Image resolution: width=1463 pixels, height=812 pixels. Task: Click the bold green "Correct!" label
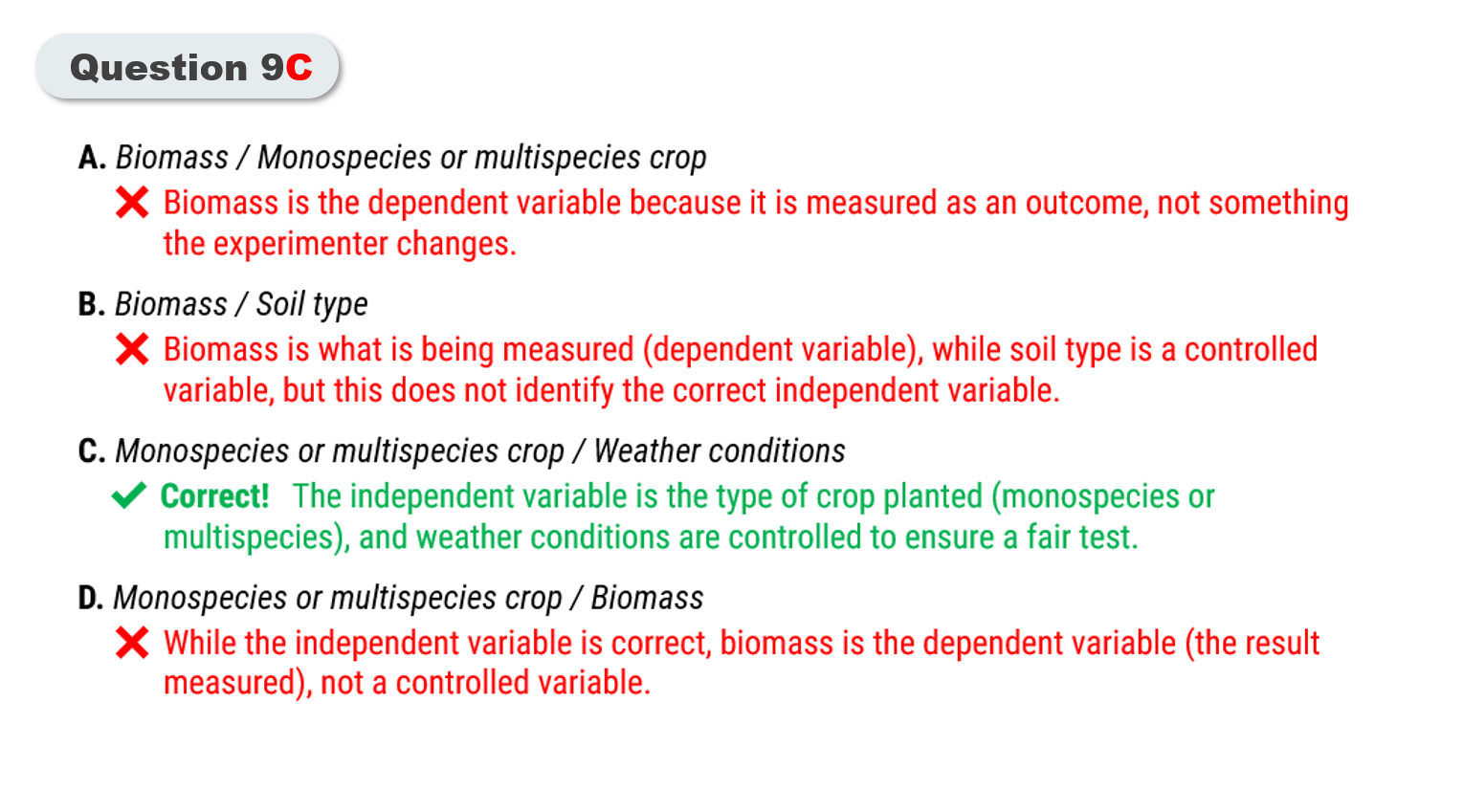click(x=215, y=496)
